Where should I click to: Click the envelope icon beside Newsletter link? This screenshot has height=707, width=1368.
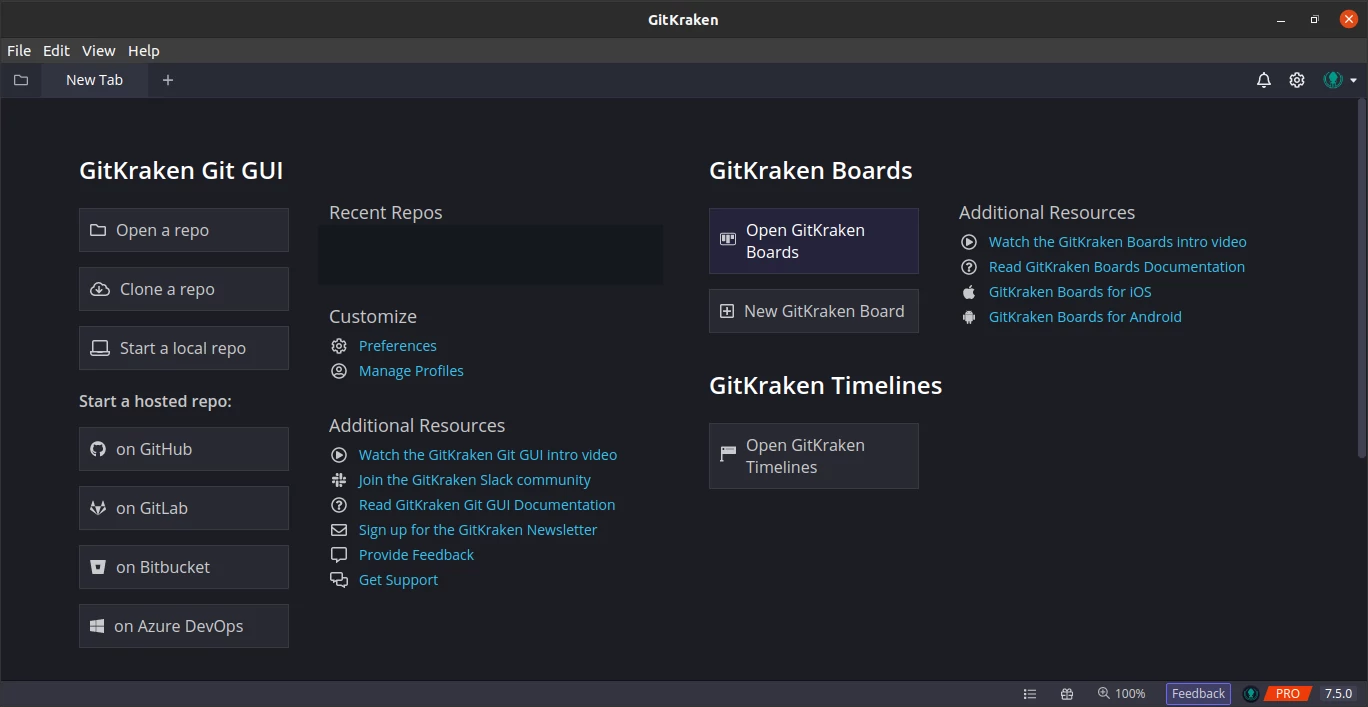[x=339, y=530]
